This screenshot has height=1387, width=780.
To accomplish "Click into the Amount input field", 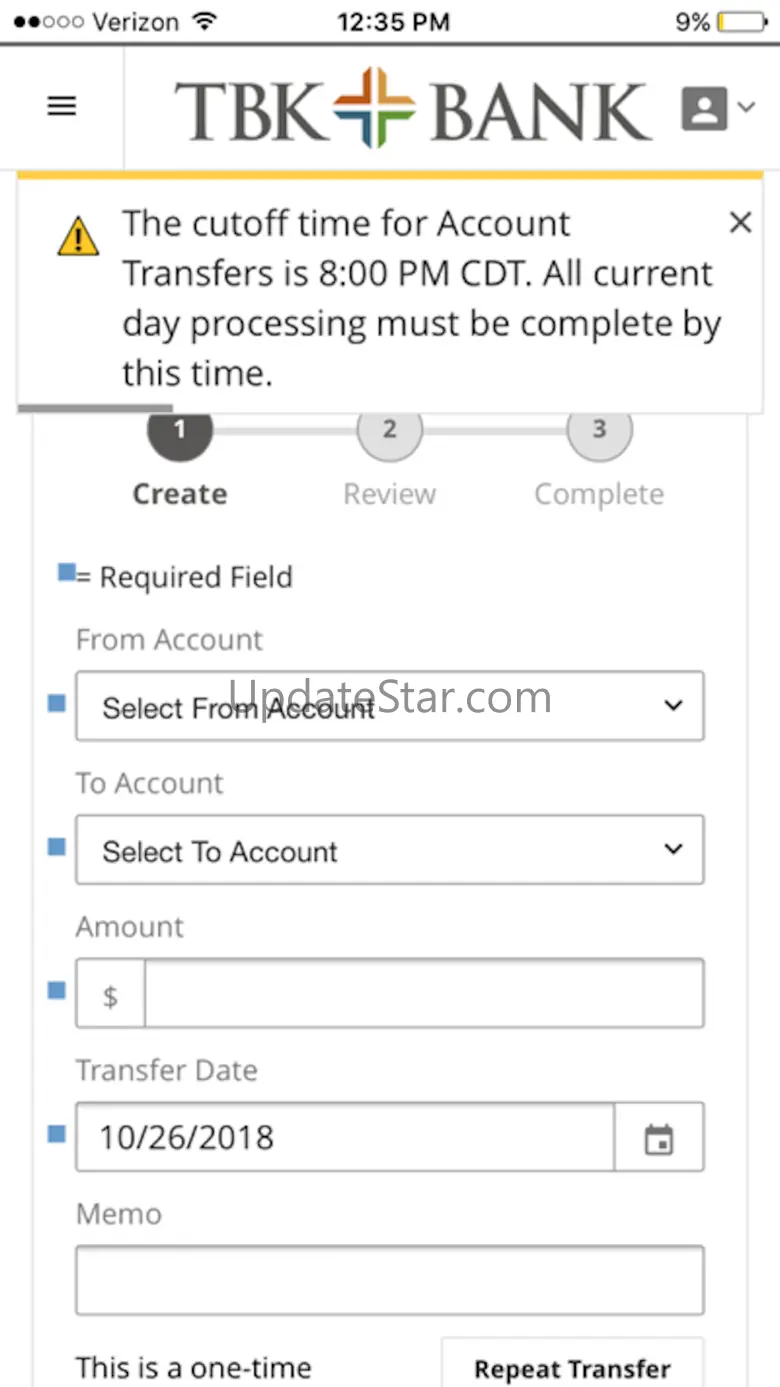I will [x=423, y=994].
